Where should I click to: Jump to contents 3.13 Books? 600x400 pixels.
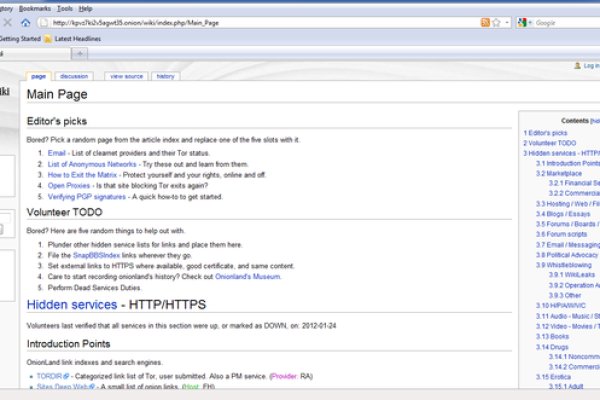click(553, 336)
